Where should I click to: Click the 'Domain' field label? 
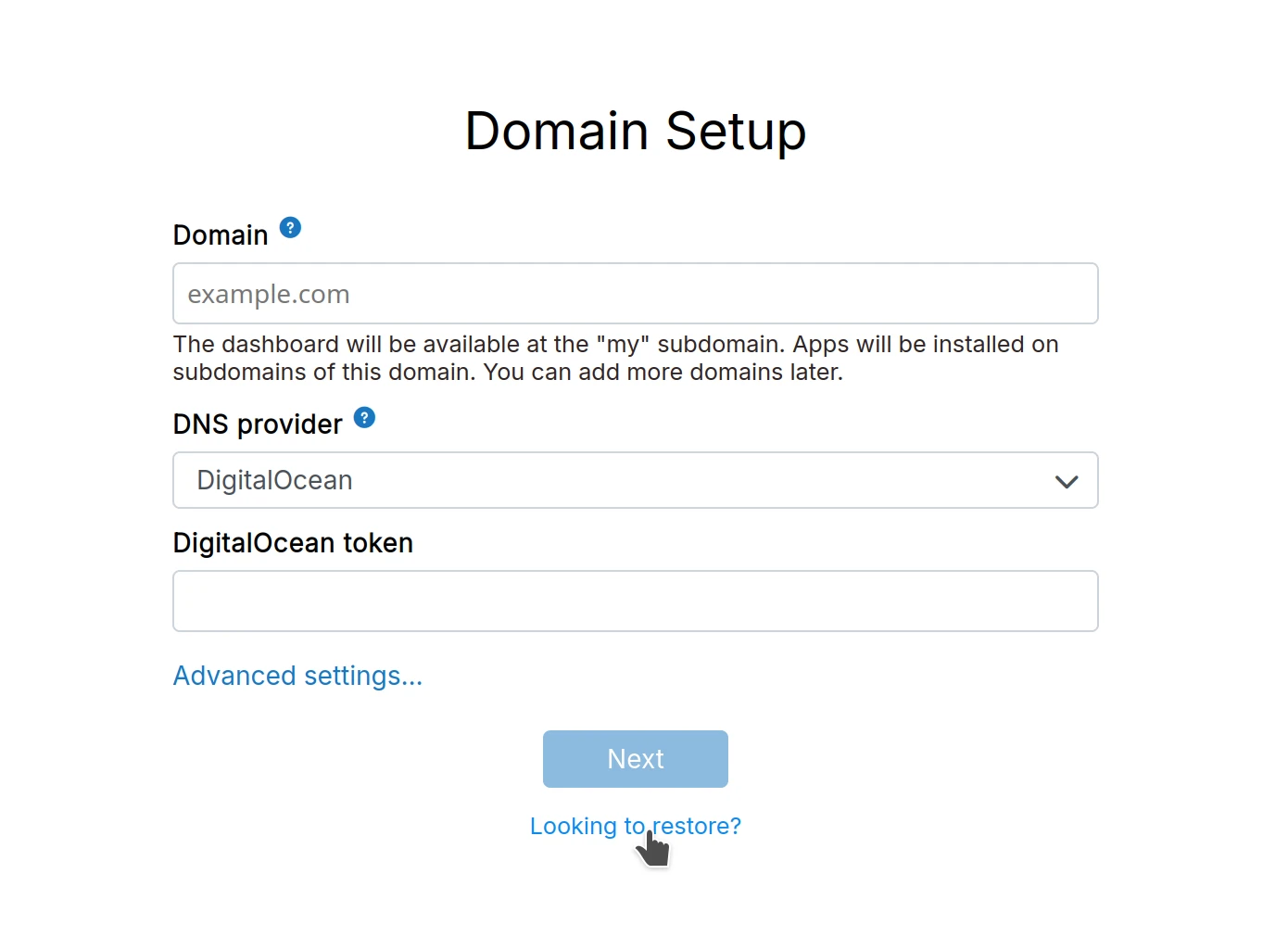point(221,235)
